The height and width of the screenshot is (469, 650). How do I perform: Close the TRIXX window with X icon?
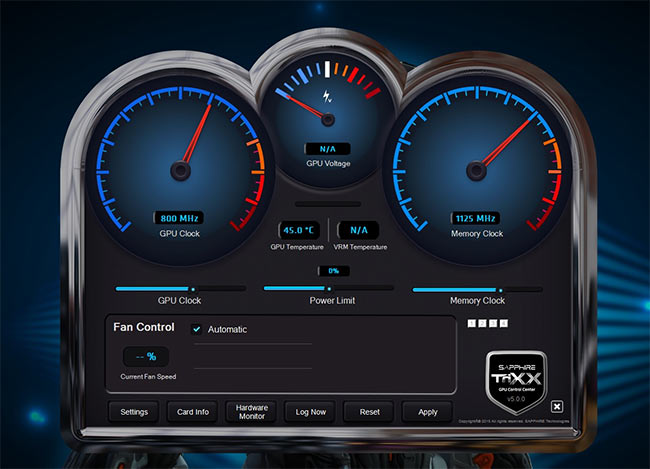tap(557, 406)
